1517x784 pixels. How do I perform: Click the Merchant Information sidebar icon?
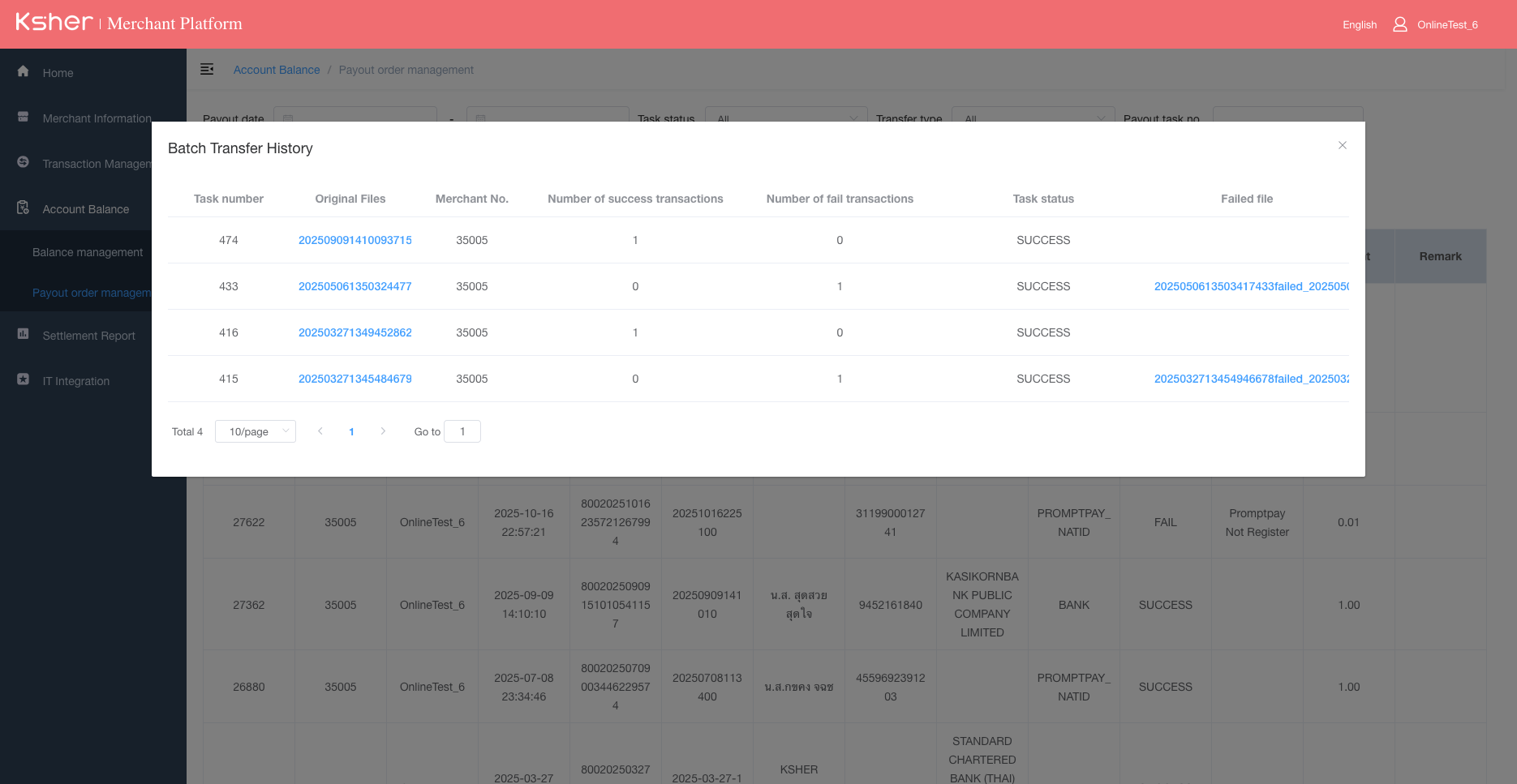pyautogui.click(x=23, y=117)
